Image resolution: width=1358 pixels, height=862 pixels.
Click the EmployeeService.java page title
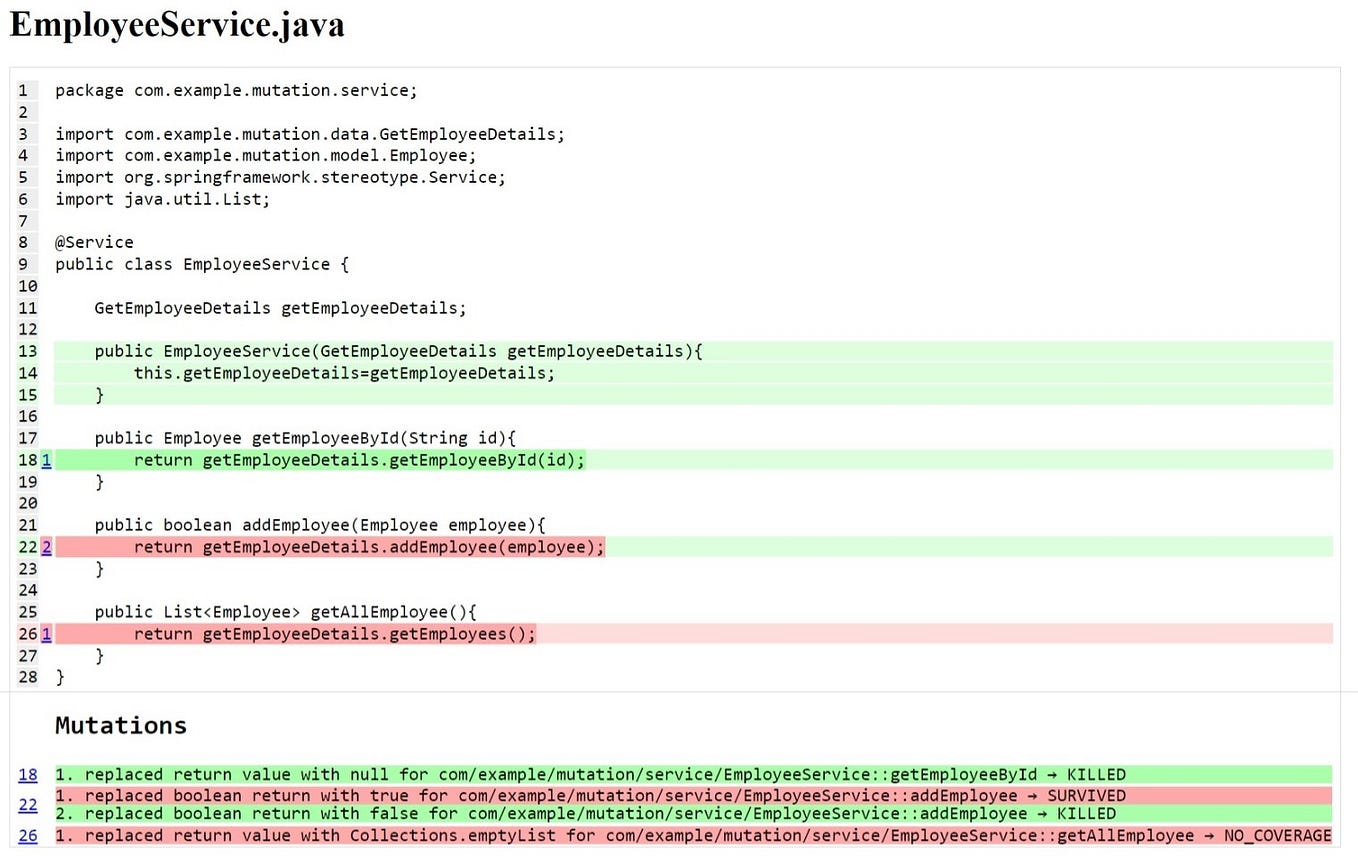coord(176,25)
